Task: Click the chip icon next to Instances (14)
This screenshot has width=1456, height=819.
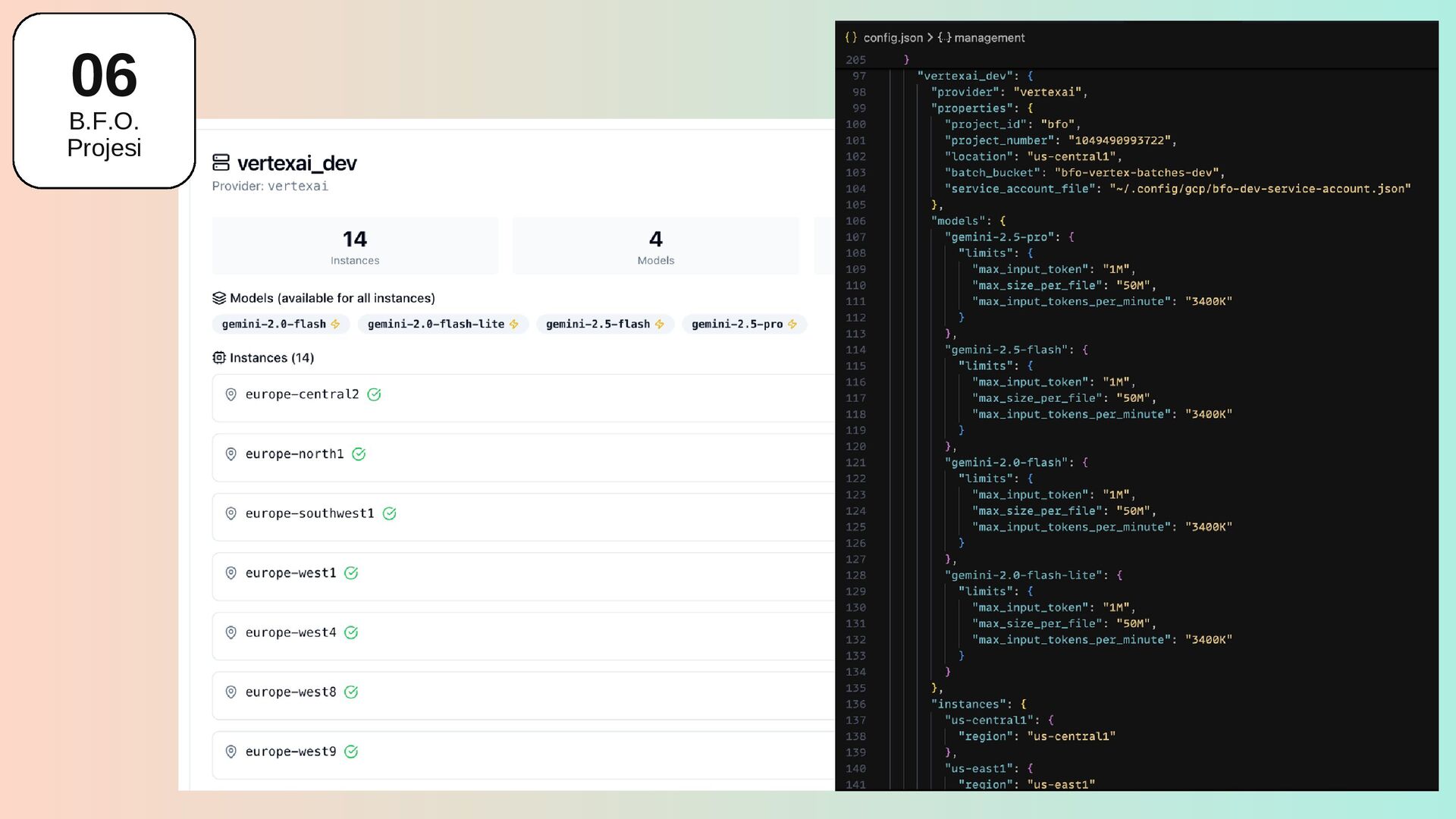Action: pyautogui.click(x=219, y=358)
